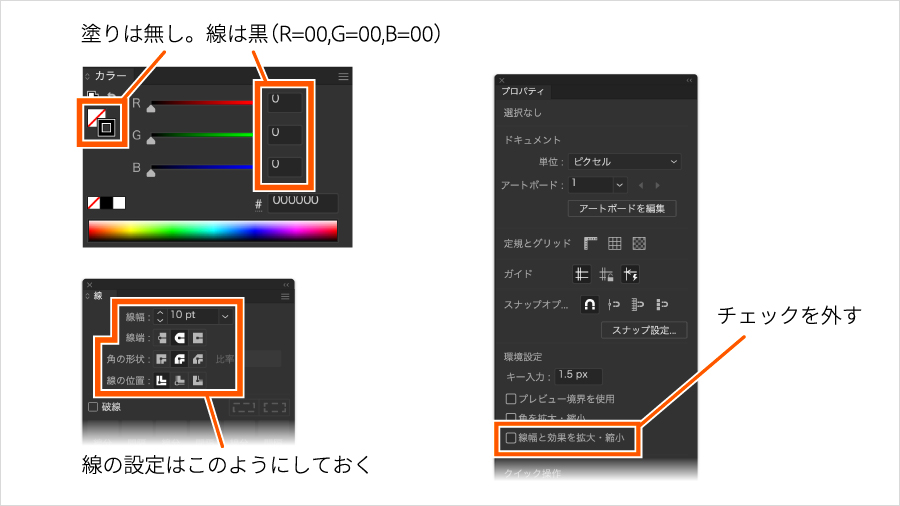The height and width of the screenshot is (506, 900).
Task: Open 線 panel hamburger menu
Action: tap(285, 297)
